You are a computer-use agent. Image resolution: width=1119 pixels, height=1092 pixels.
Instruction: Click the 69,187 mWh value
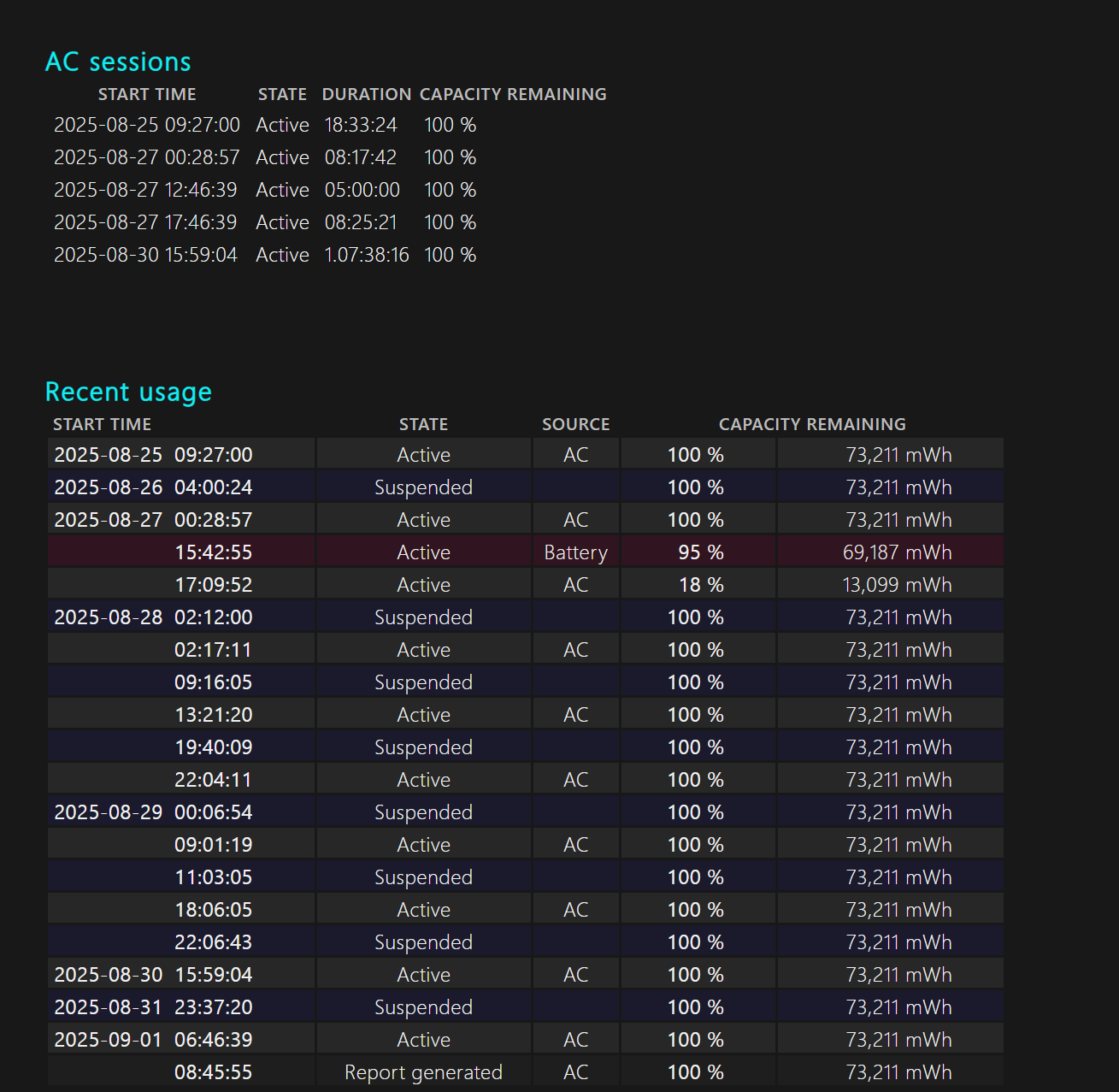pos(897,552)
